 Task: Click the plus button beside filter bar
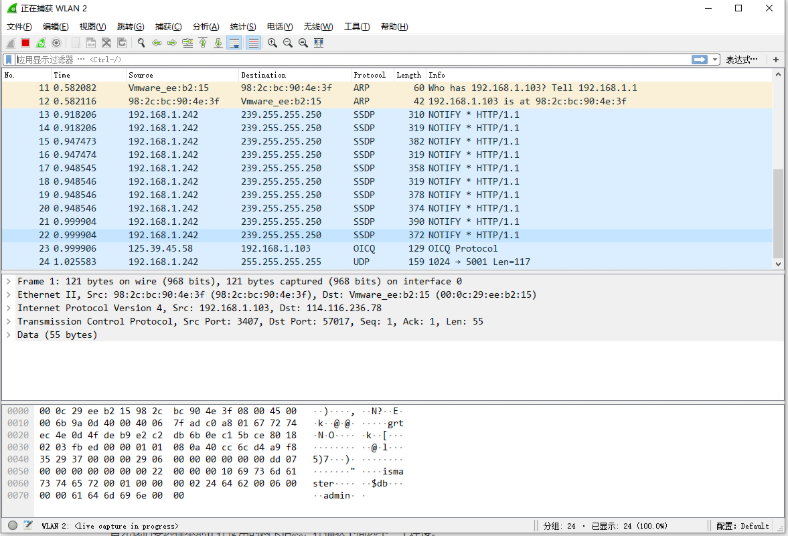click(776, 60)
